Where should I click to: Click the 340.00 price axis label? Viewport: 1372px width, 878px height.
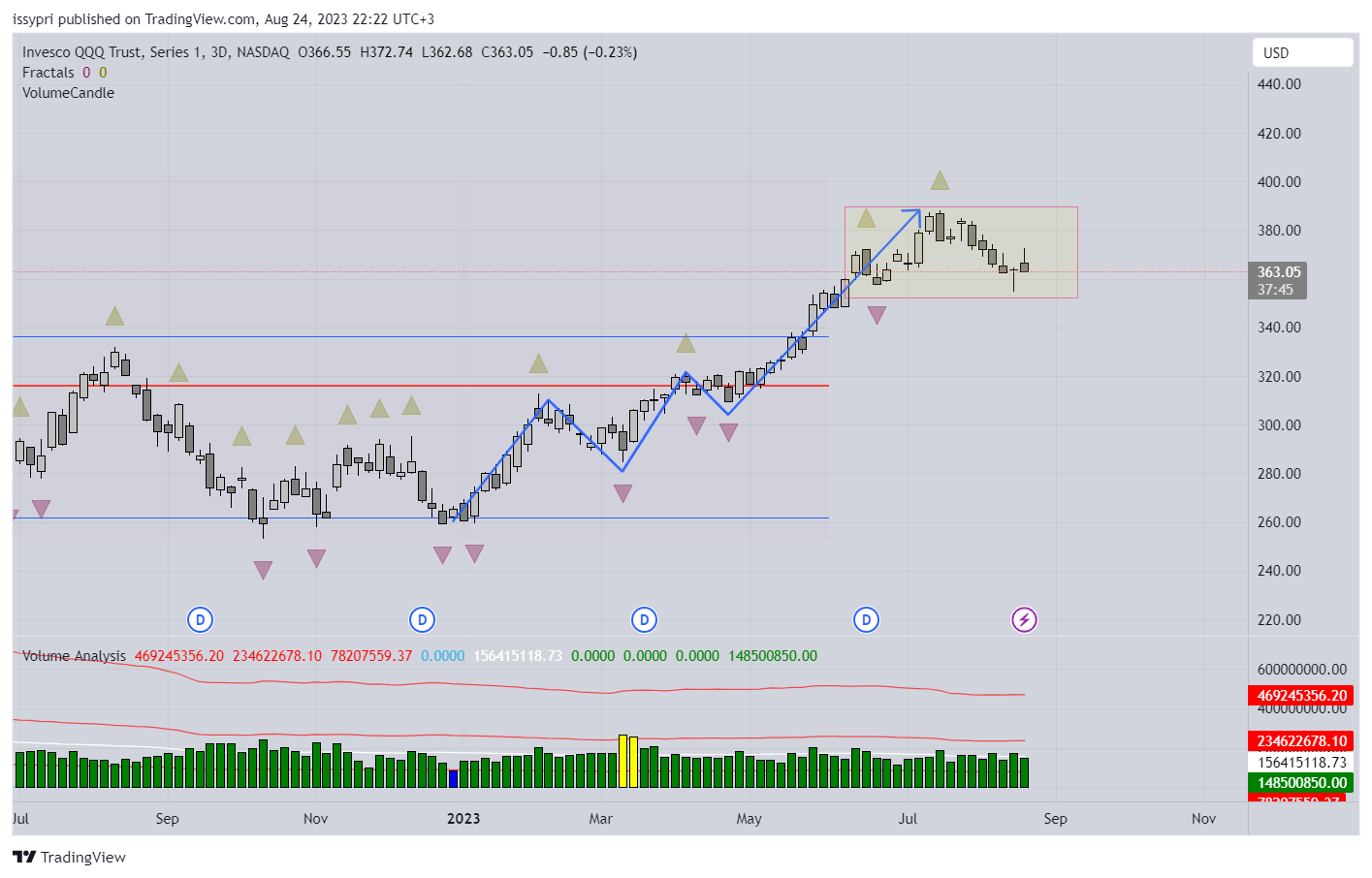coord(1279,328)
